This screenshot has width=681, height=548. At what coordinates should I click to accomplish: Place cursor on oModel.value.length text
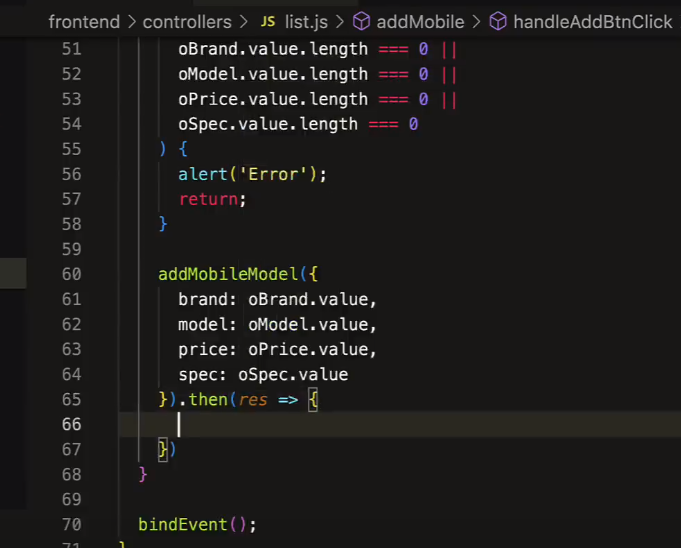273,74
